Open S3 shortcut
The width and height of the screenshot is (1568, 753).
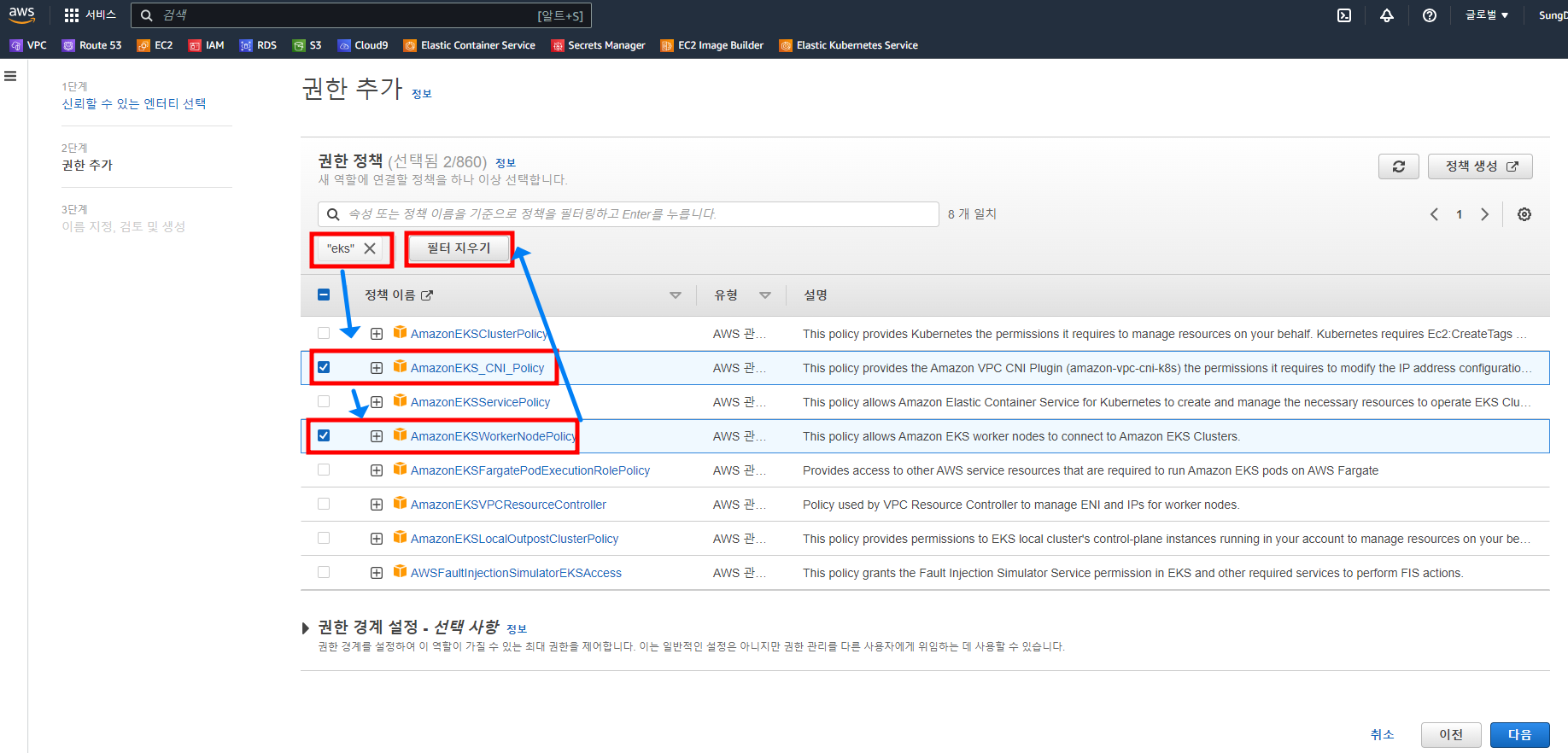307,45
